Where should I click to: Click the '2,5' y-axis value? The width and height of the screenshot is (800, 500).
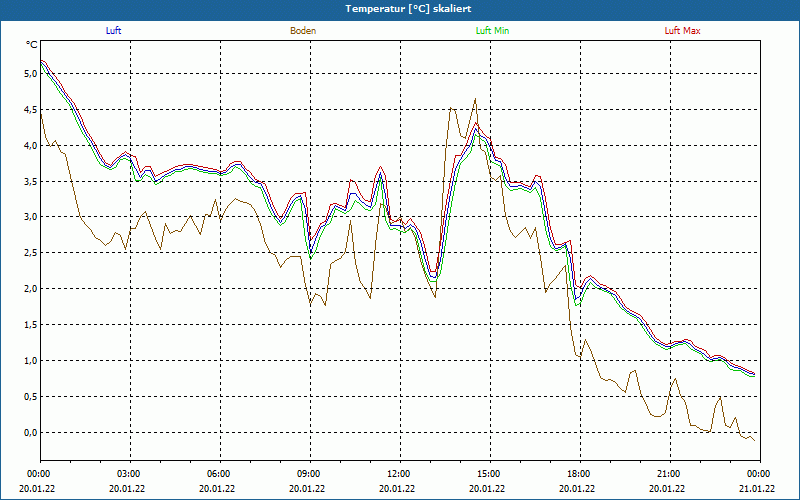tap(31, 253)
